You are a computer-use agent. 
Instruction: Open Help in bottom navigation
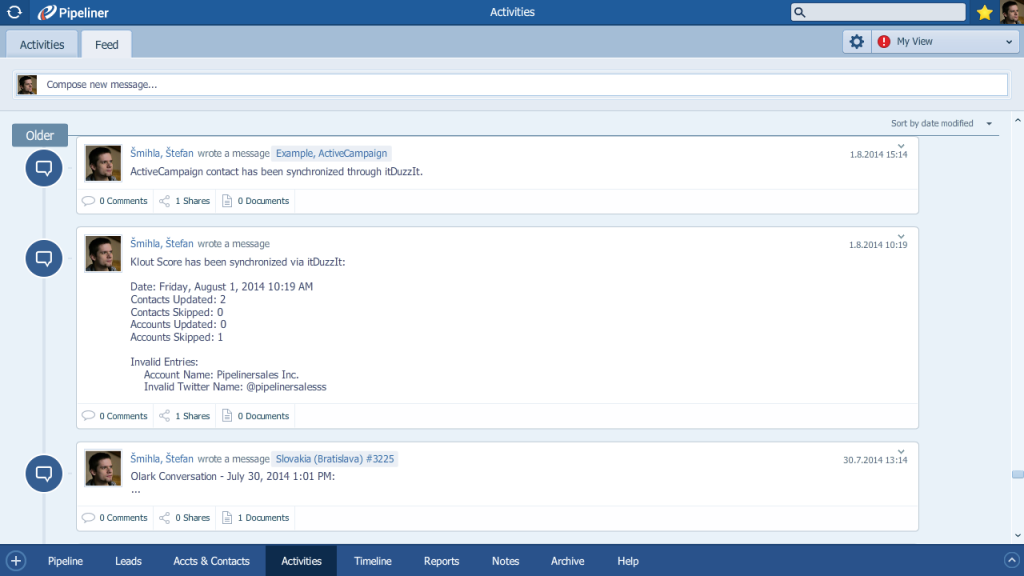[x=628, y=561]
